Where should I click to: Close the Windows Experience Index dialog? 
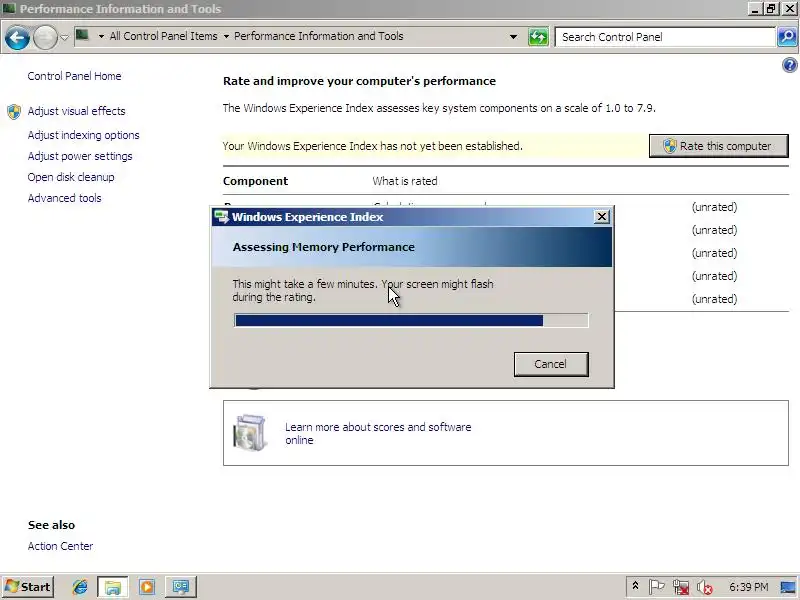602,217
